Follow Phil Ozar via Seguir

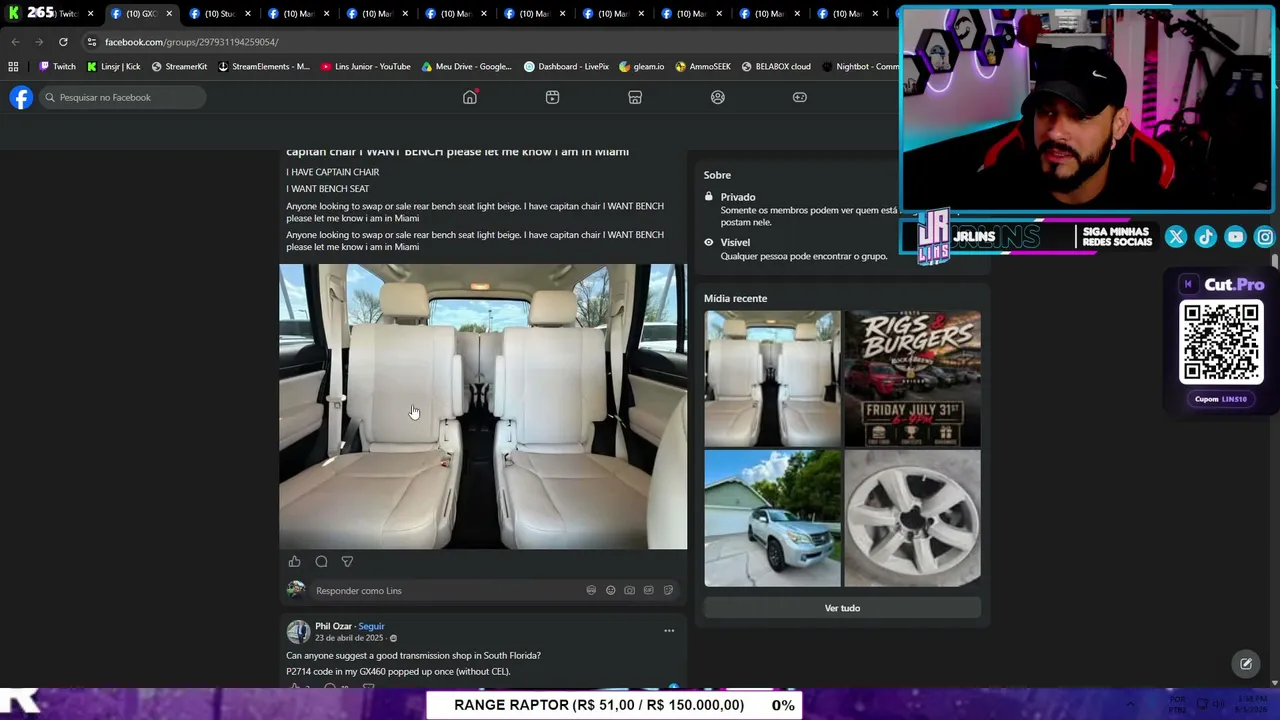[x=371, y=626]
